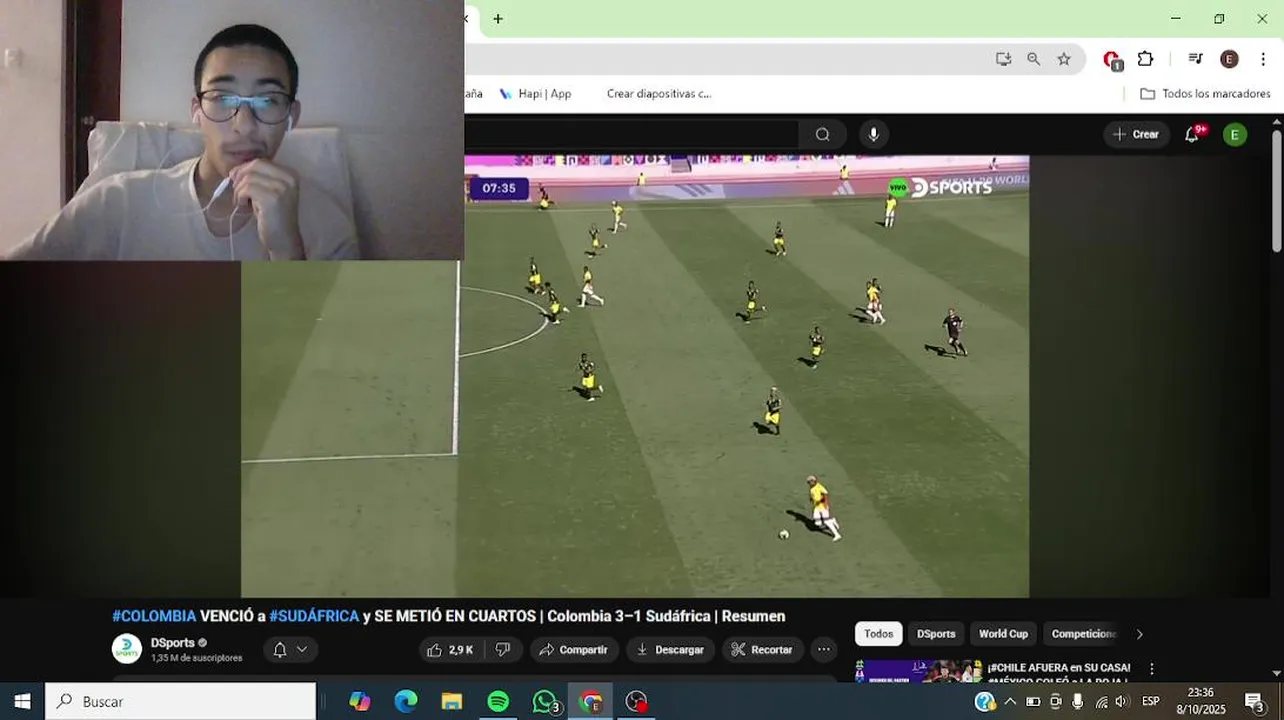Expand the subscription bell notification dropdown
1284x720 pixels.
[290, 650]
